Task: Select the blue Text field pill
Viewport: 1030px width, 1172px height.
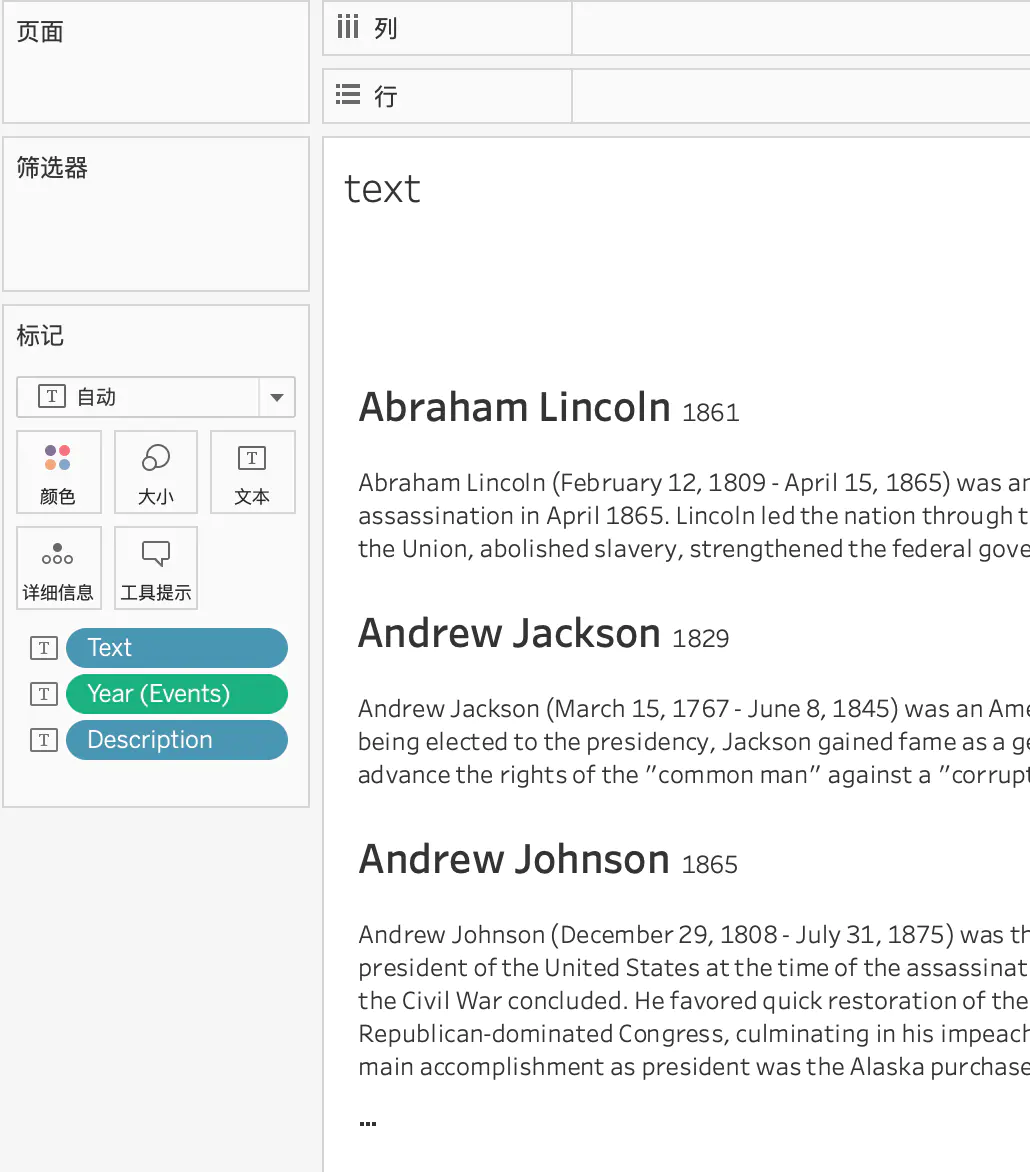Action: click(177, 648)
